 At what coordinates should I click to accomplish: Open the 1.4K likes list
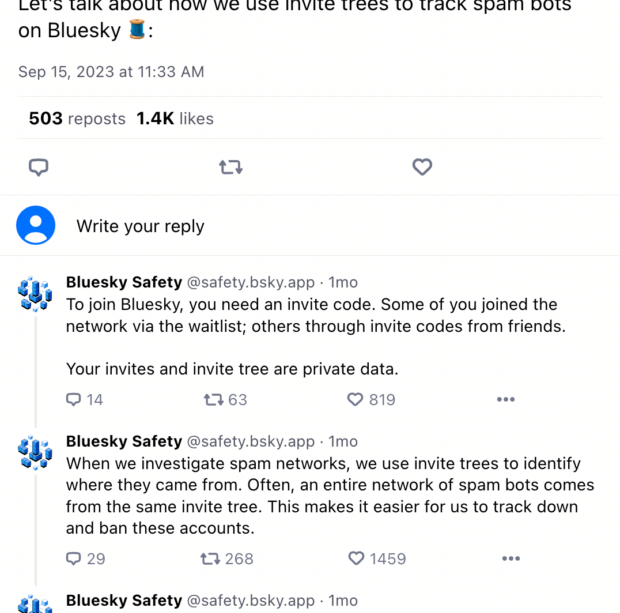tap(175, 118)
